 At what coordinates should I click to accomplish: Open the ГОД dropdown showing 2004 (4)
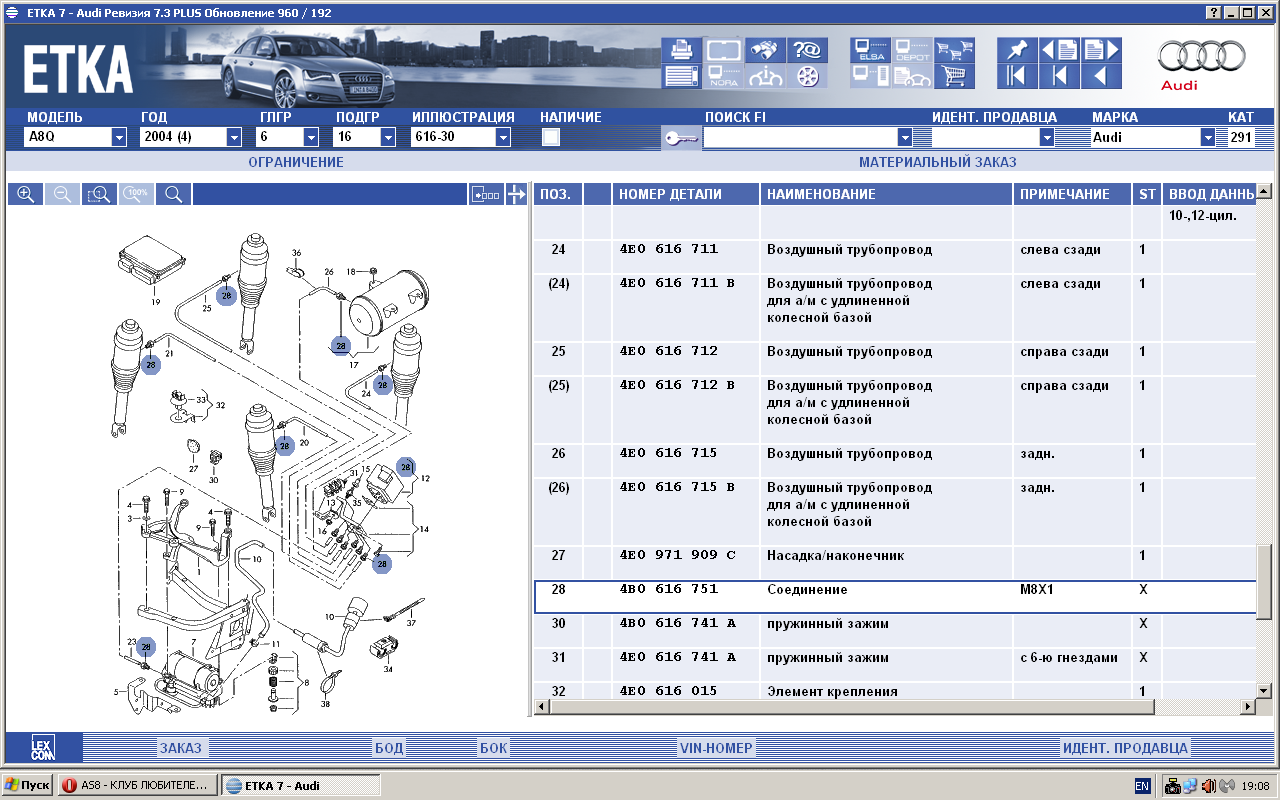234,137
